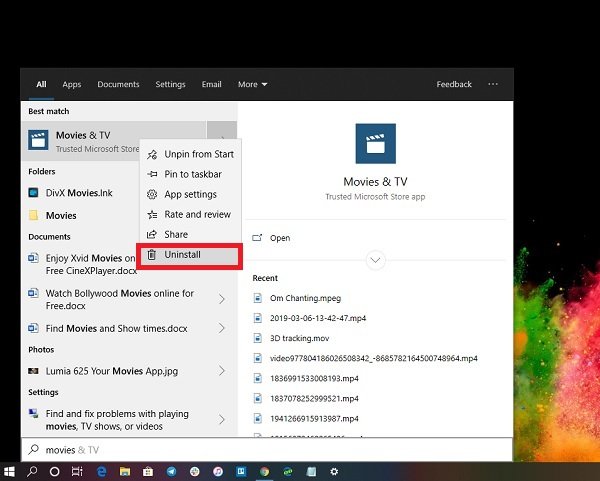Click thumbnail icon of Lumia 625 photo
The width and height of the screenshot is (600, 481).
[33, 371]
